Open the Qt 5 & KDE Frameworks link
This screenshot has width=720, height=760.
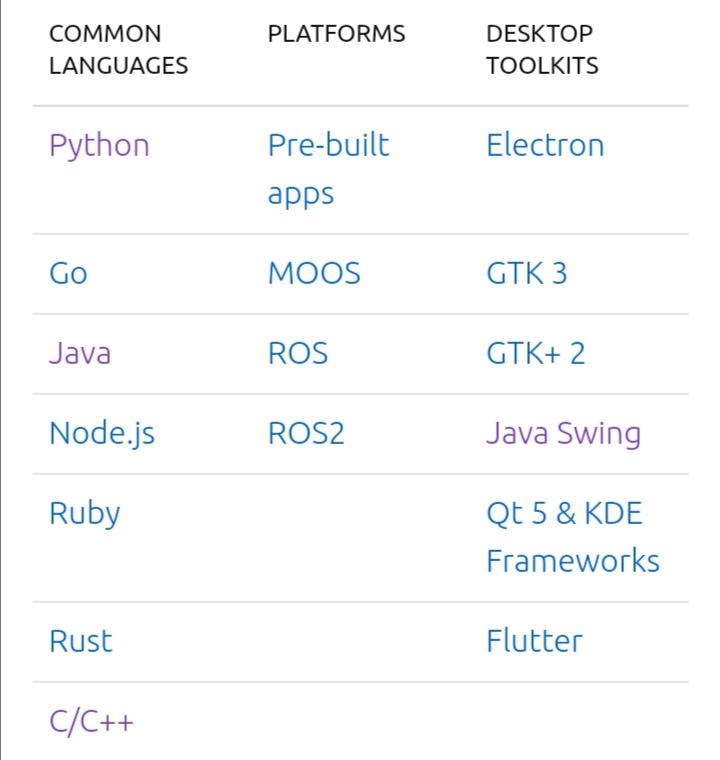572,537
